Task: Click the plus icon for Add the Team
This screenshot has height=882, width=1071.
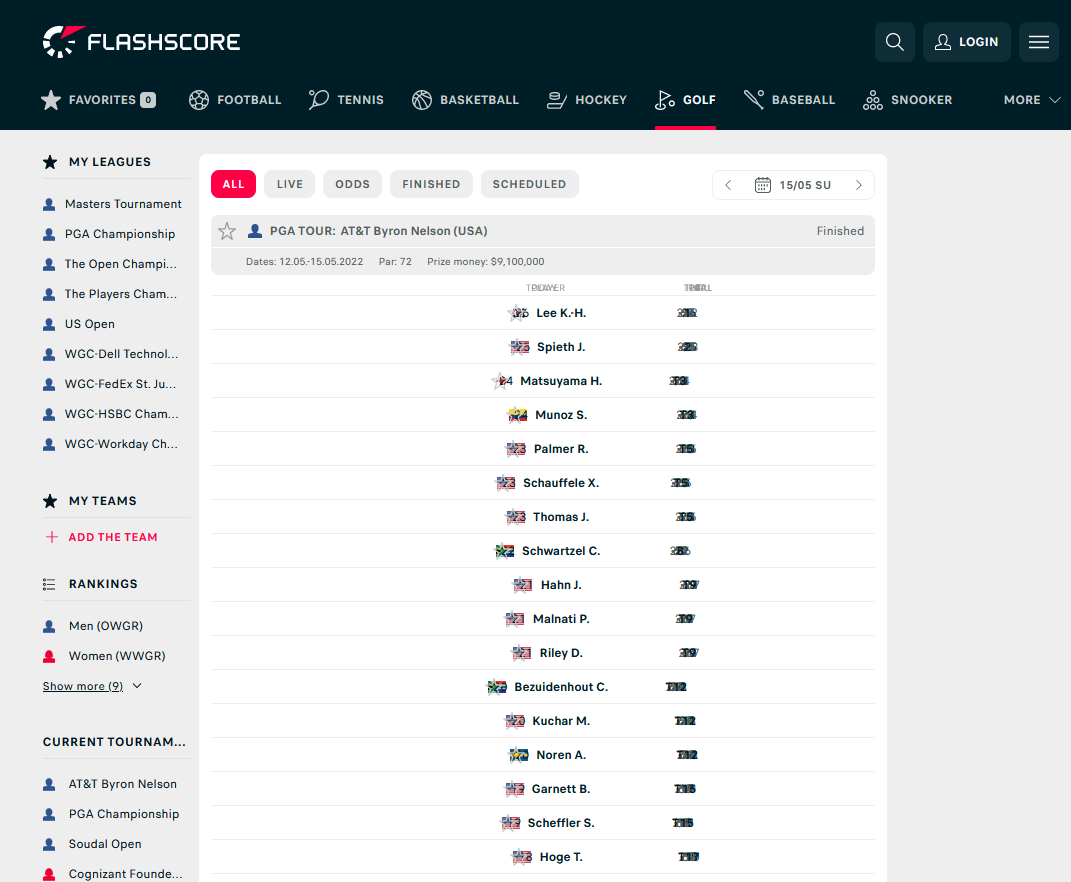Action: click(51, 537)
